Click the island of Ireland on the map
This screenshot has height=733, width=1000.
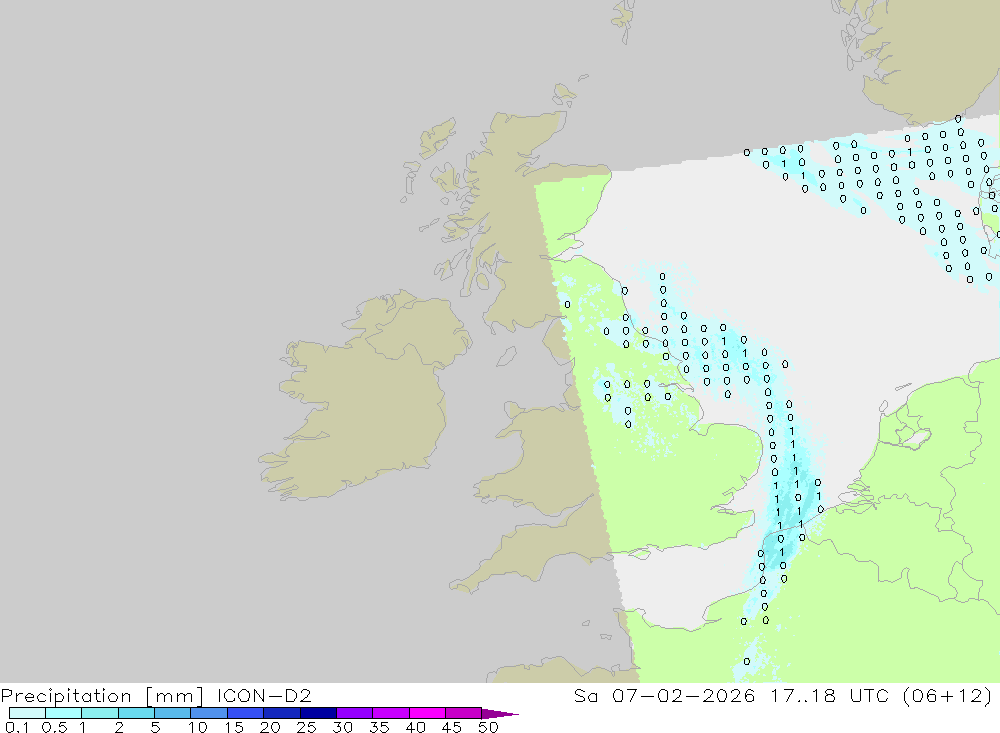pyautogui.click(x=364, y=396)
